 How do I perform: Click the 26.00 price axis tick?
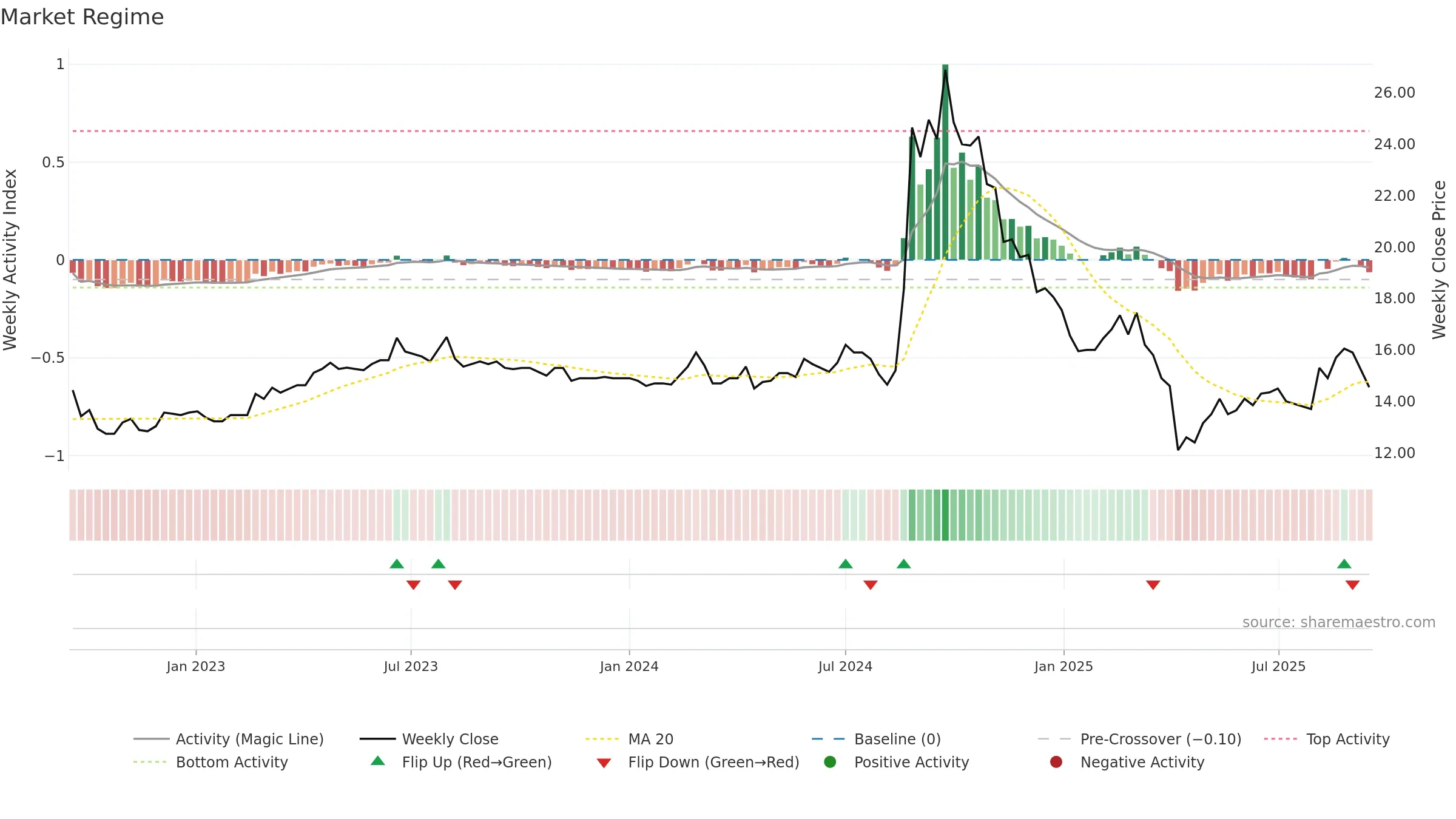(x=1395, y=93)
